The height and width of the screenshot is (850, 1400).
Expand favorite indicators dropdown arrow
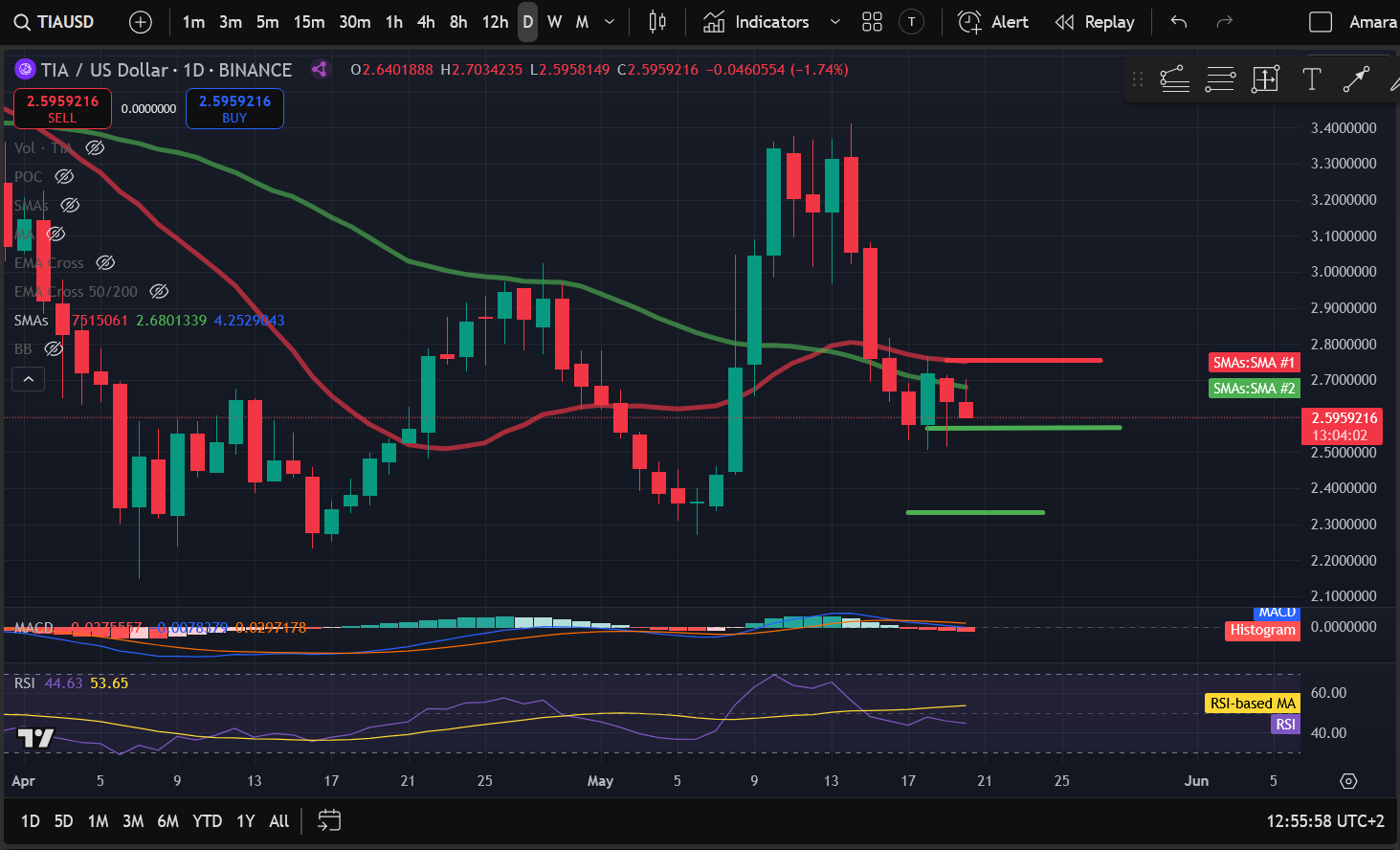[x=835, y=22]
